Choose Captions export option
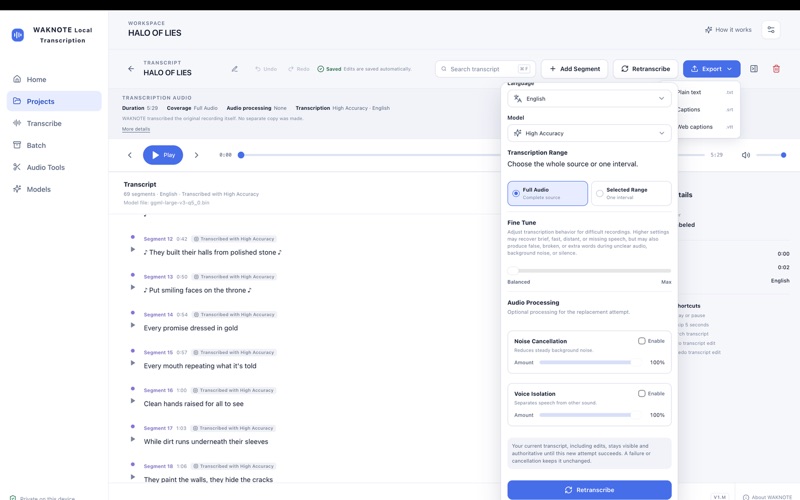 click(x=707, y=110)
